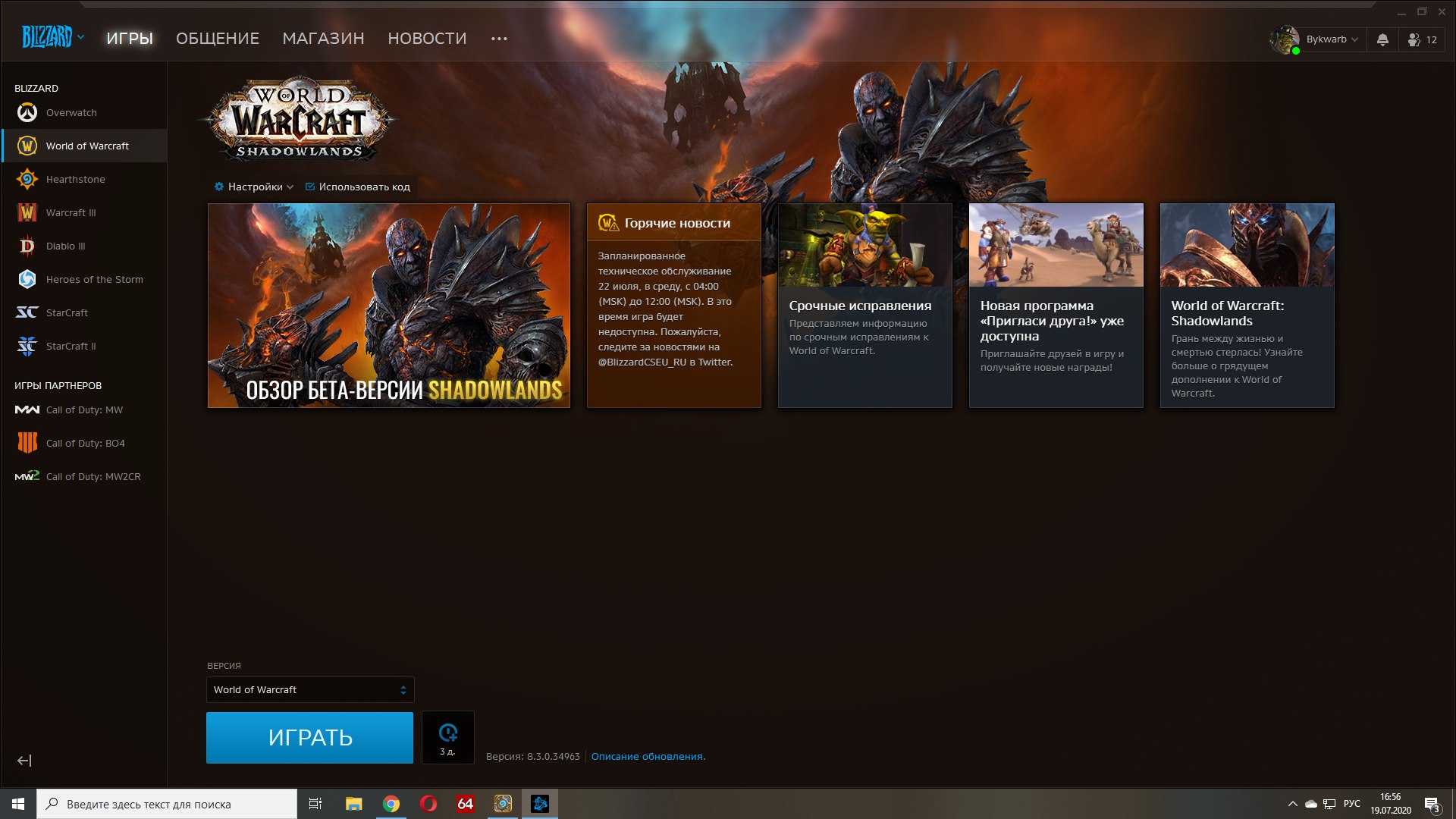Click the Windows taskbar search field
Screen dimensions: 1456x819
pos(167,804)
